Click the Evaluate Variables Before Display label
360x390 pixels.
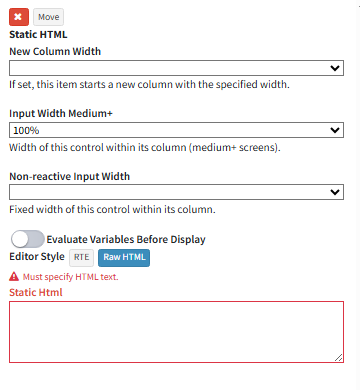click(x=126, y=239)
